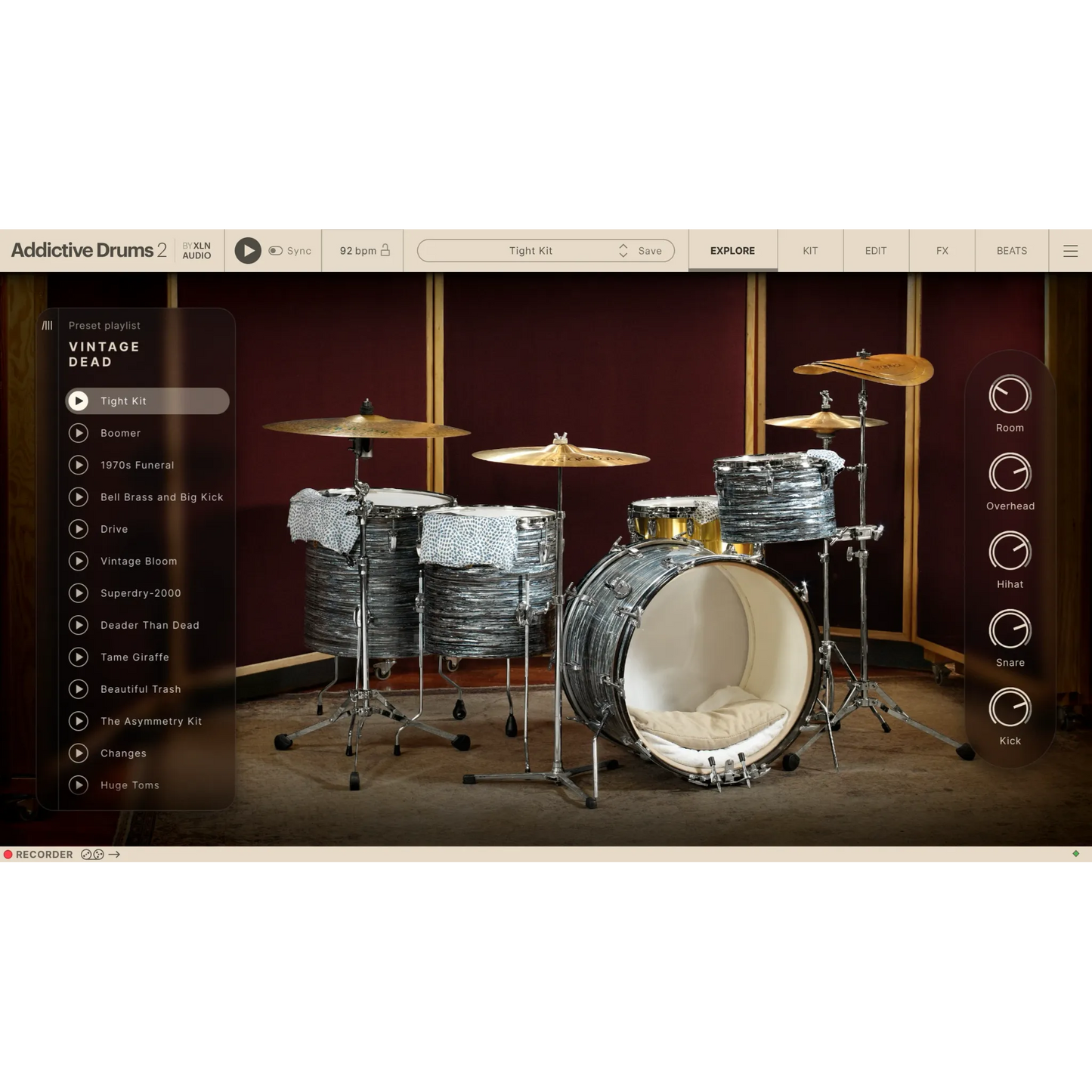Click the tempo lock icon
Viewport: 1092px width, 1092px height.
coord(385,250)
